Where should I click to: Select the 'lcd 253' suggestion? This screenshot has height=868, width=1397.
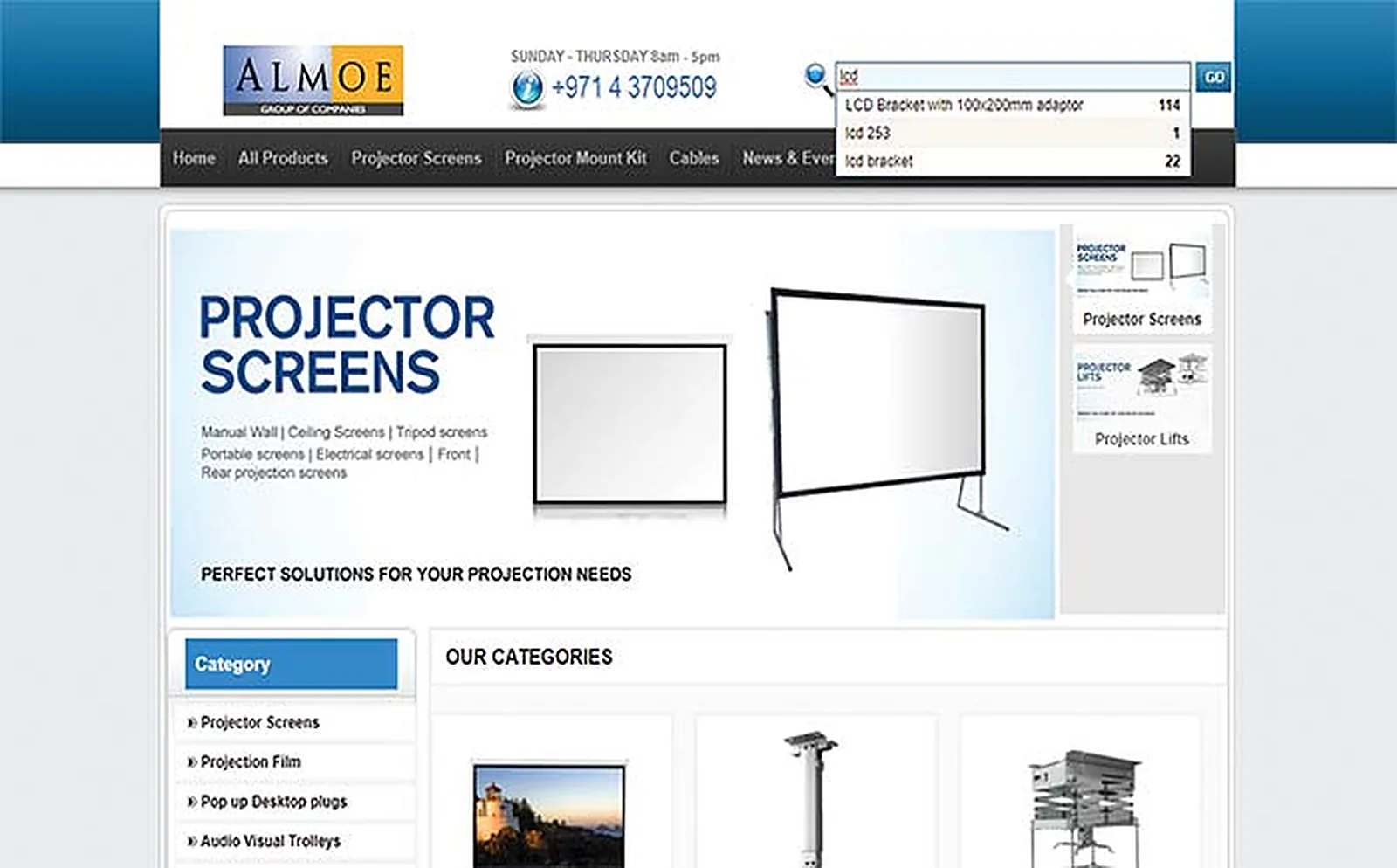pos(1013,133)
